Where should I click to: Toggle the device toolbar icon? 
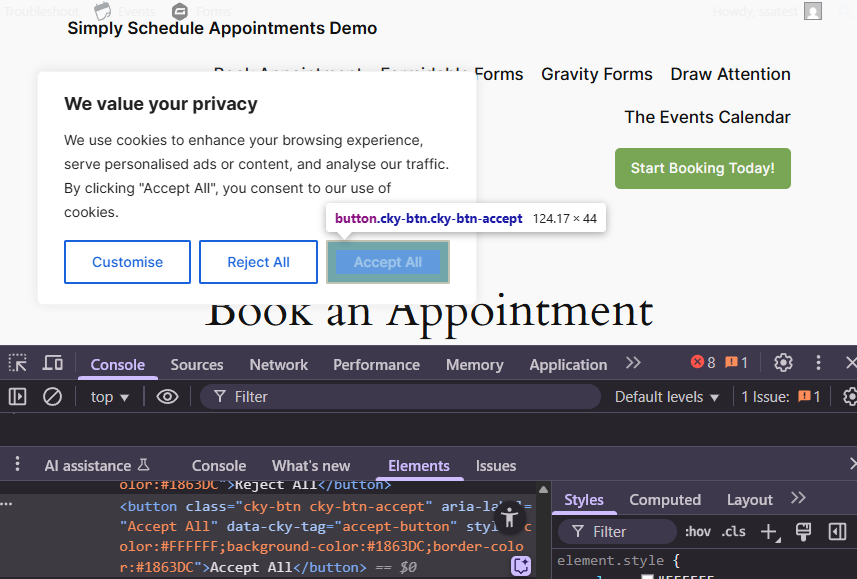click(52, 364)
